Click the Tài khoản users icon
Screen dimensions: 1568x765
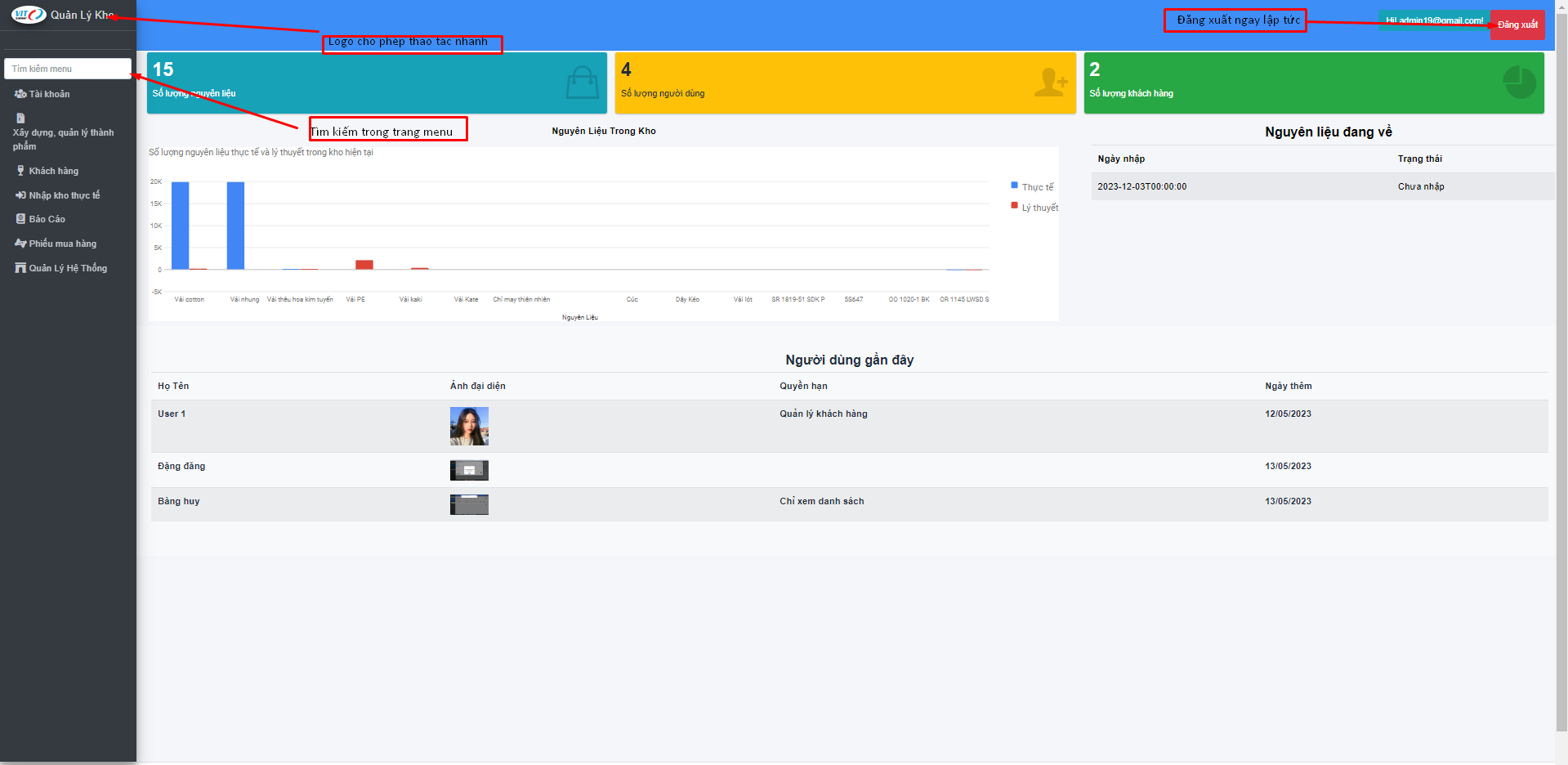pyautogui.click(x=20, y=94)
